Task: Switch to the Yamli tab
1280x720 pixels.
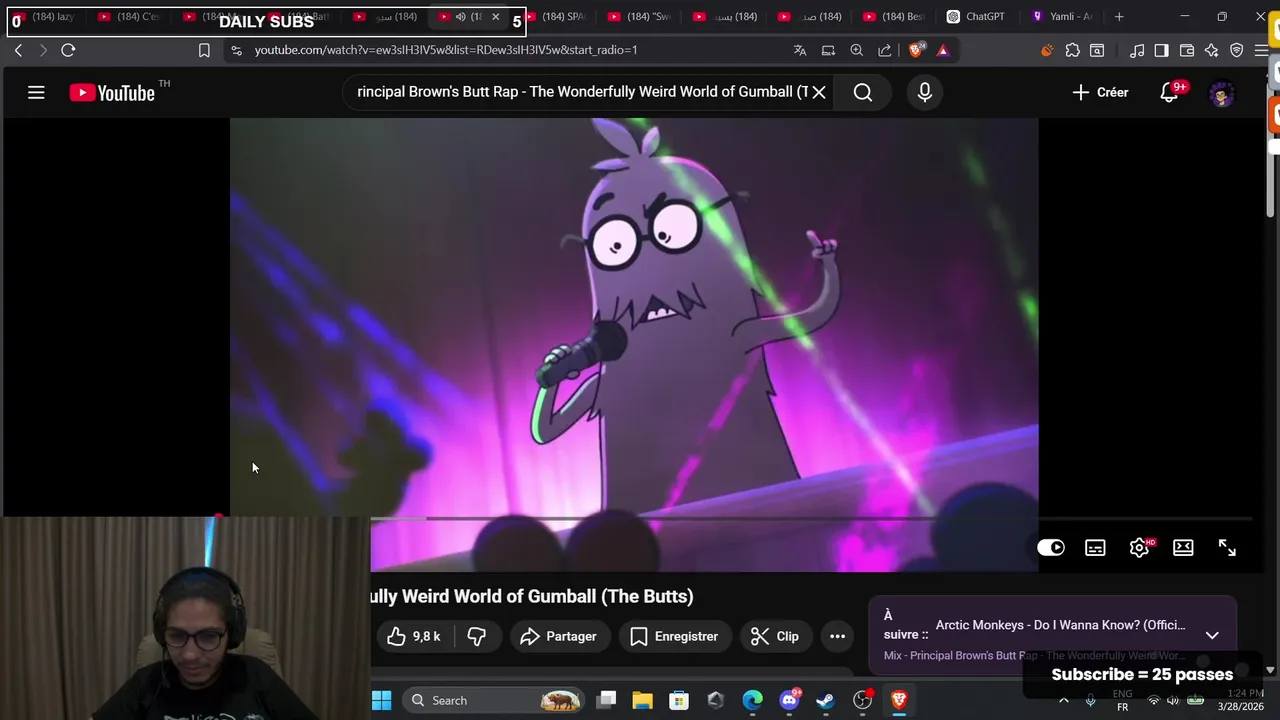Action: click(1062, 16)
